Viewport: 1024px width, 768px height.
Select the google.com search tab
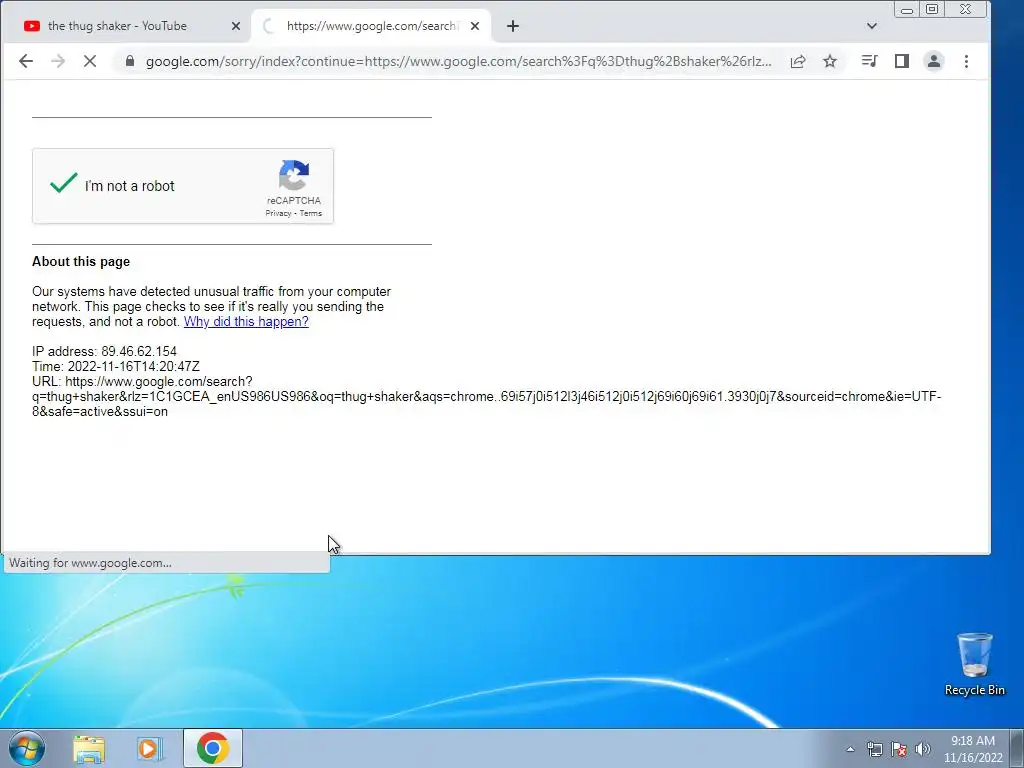pos(372,26)
